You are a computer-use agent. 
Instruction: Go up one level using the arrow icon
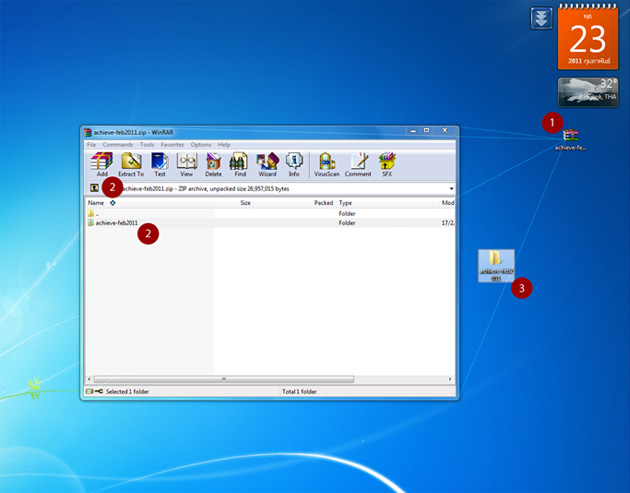pos(94,188)
